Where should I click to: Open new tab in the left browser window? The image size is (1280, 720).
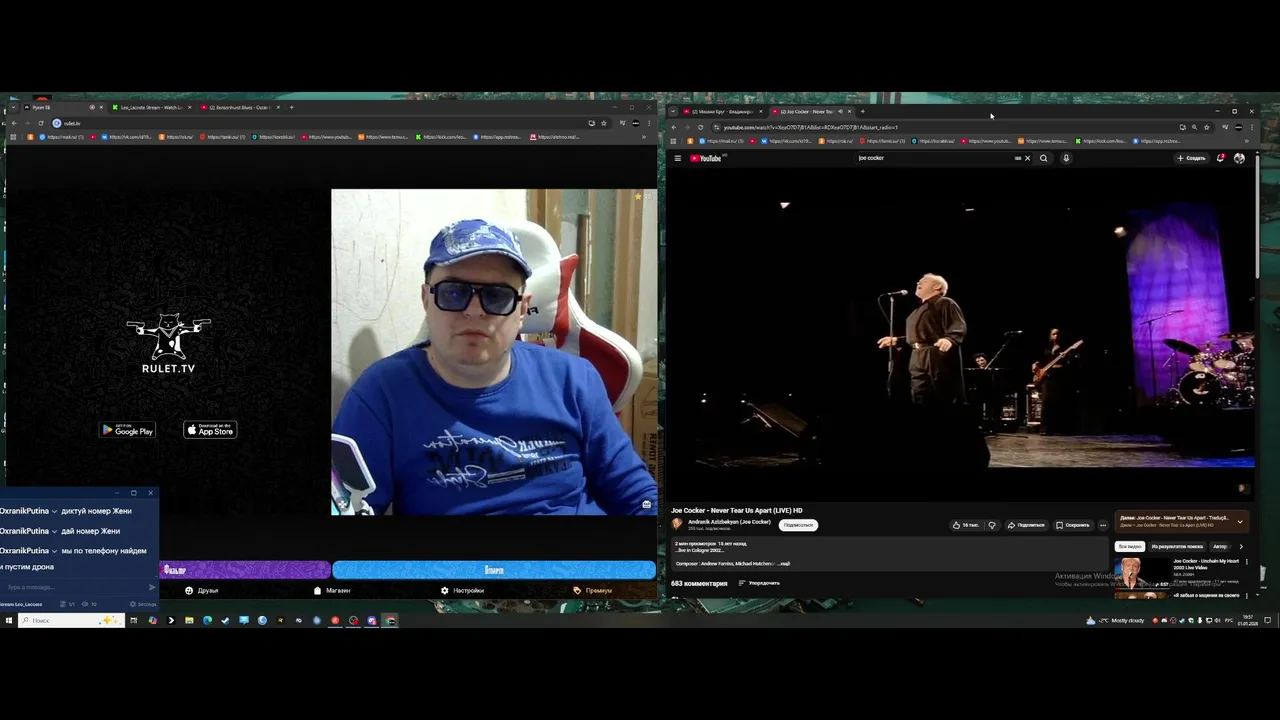coord(291,107)
